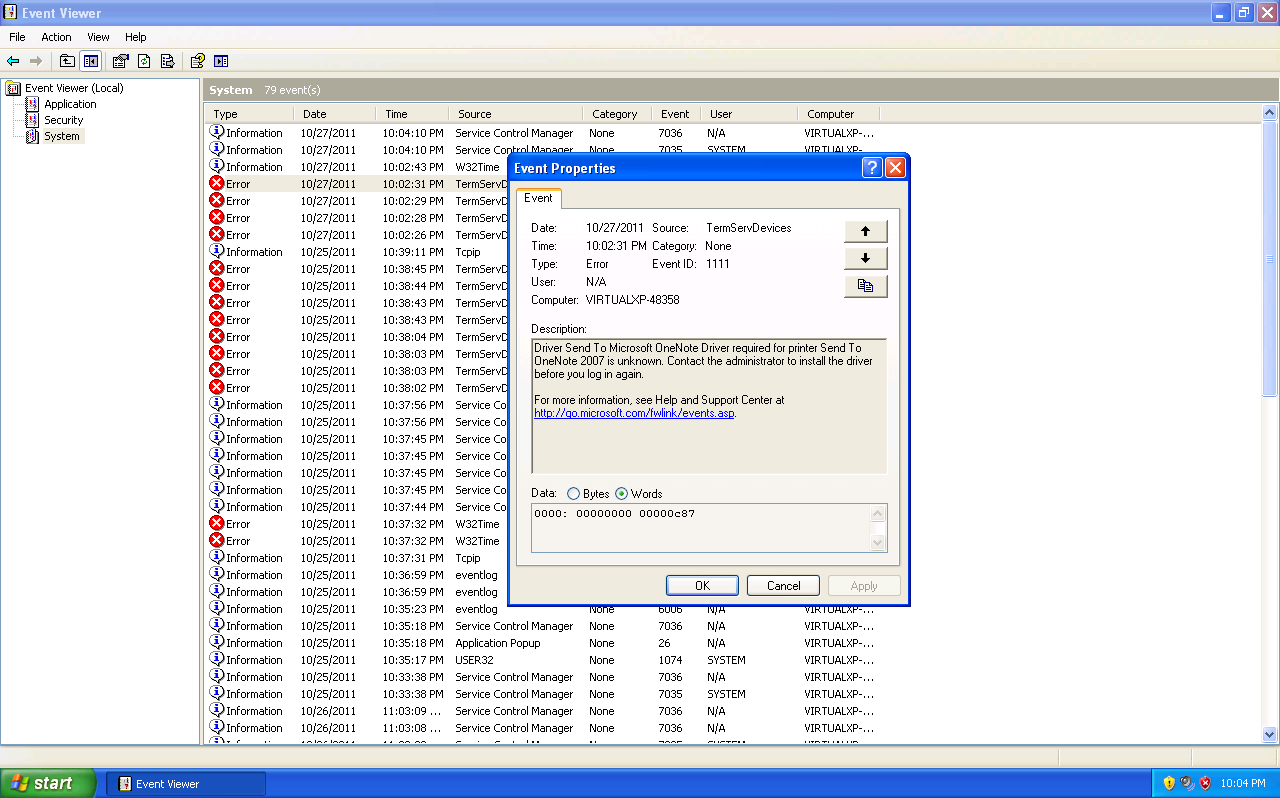Screen dimensions: 1280x798
Task: Navigate back using the Back arrow icon
Action: click(x=13, y=61)
